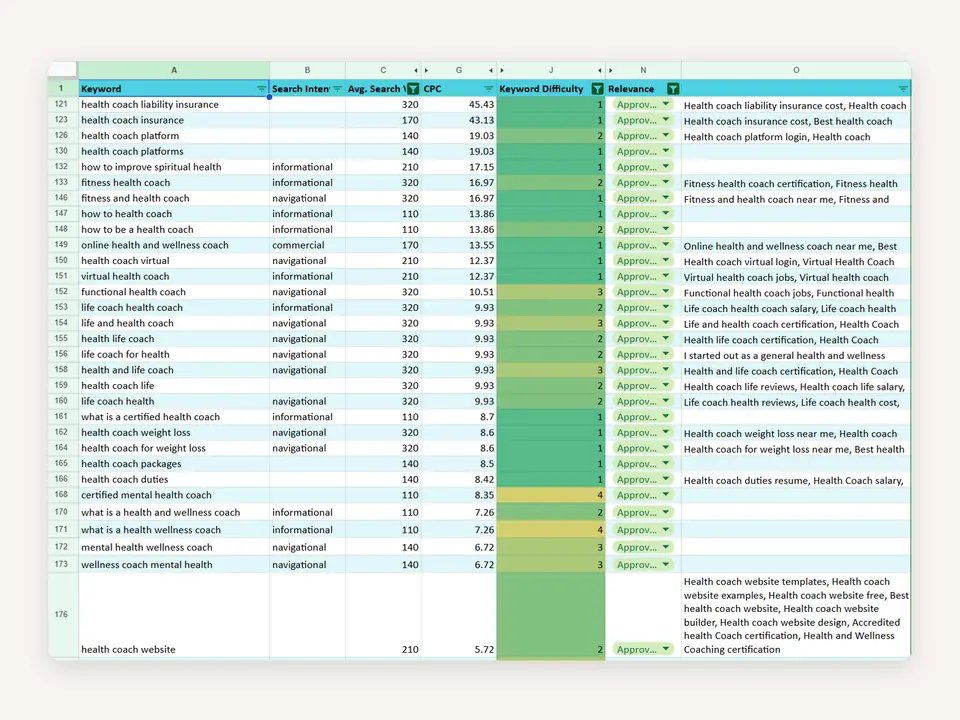Viewport: 960px width, 720px height.
Task: Expand hidden columns via arrow left of column G
Action: pyautogui.click(x=427, y=70)
